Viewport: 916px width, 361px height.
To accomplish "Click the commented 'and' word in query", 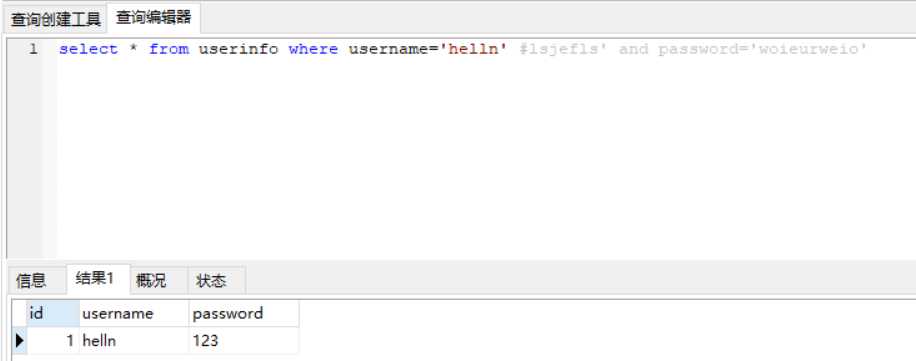I will tap(634, 49).
